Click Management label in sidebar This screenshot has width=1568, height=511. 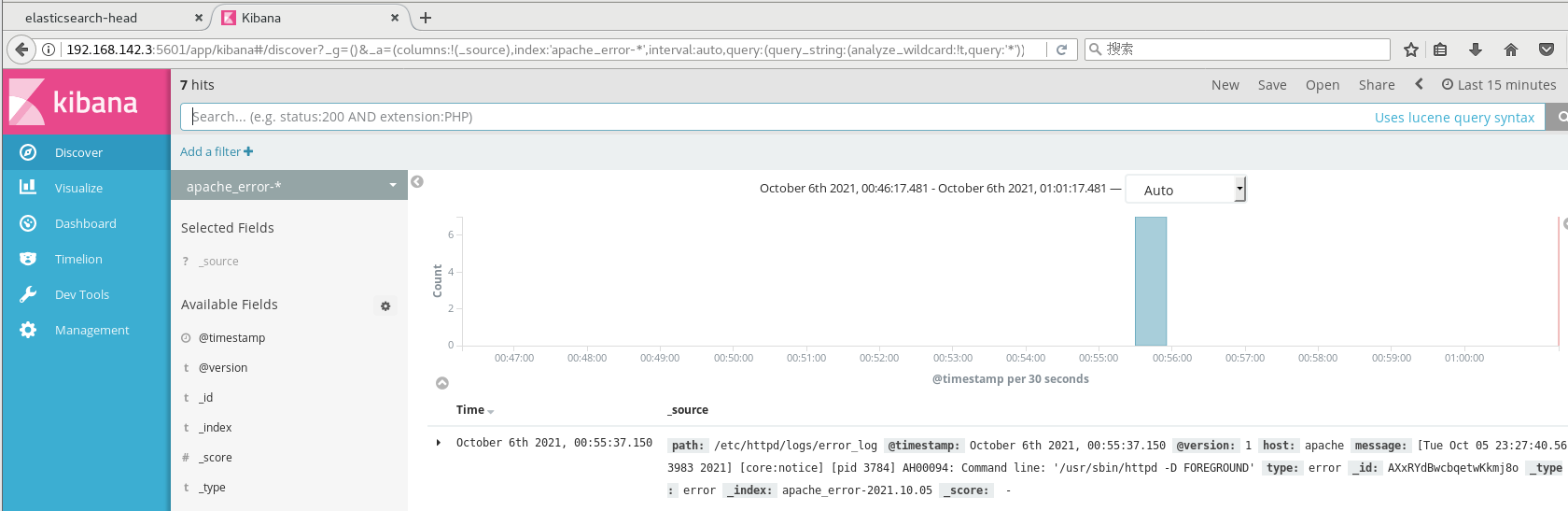coord(91,330)
